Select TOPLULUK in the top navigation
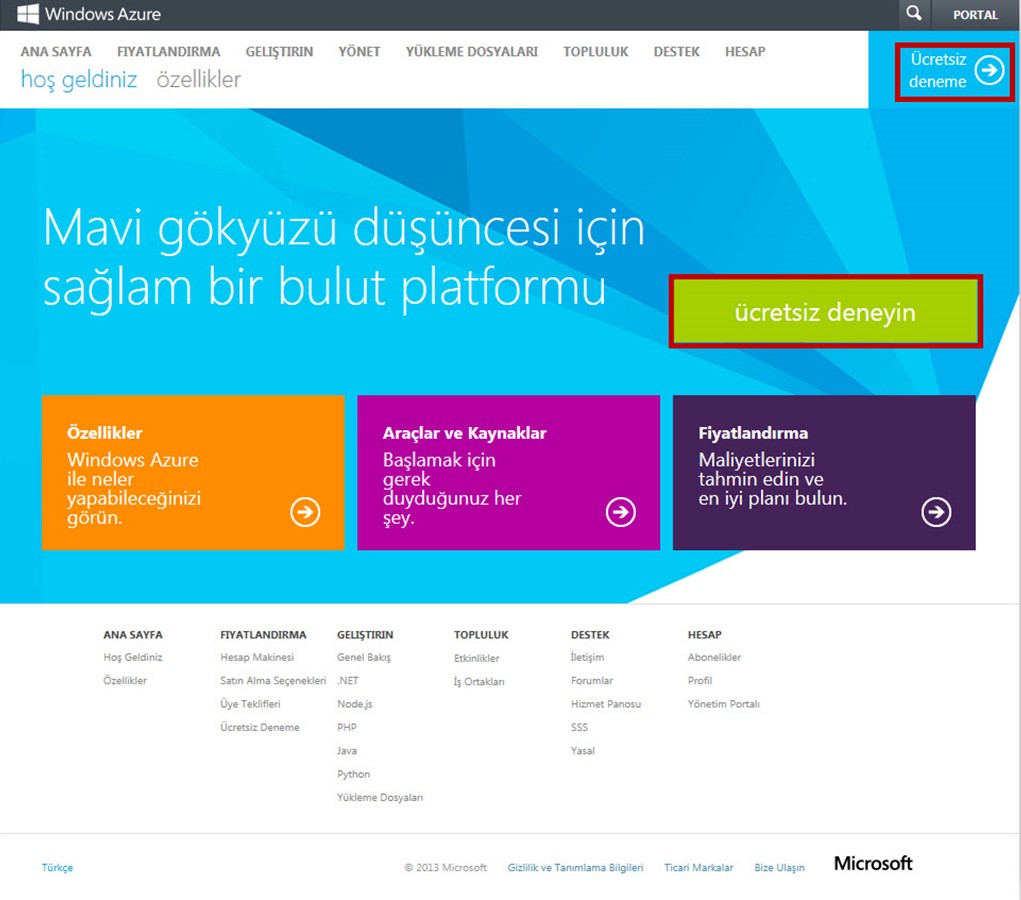This screenshot has width=1021, height=900. pos(596,51)
